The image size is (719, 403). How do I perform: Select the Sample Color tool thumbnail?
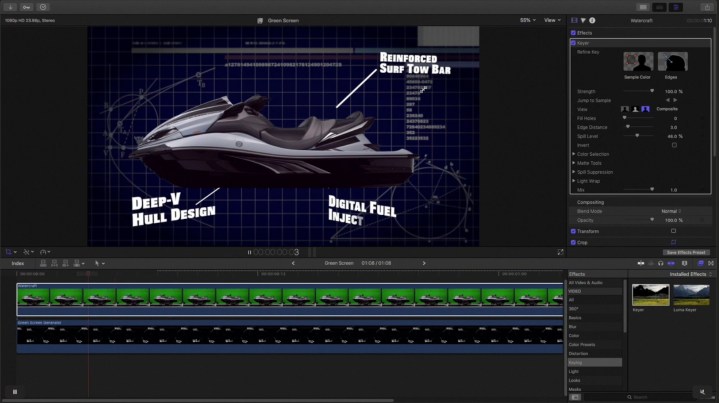pos(638,64)
